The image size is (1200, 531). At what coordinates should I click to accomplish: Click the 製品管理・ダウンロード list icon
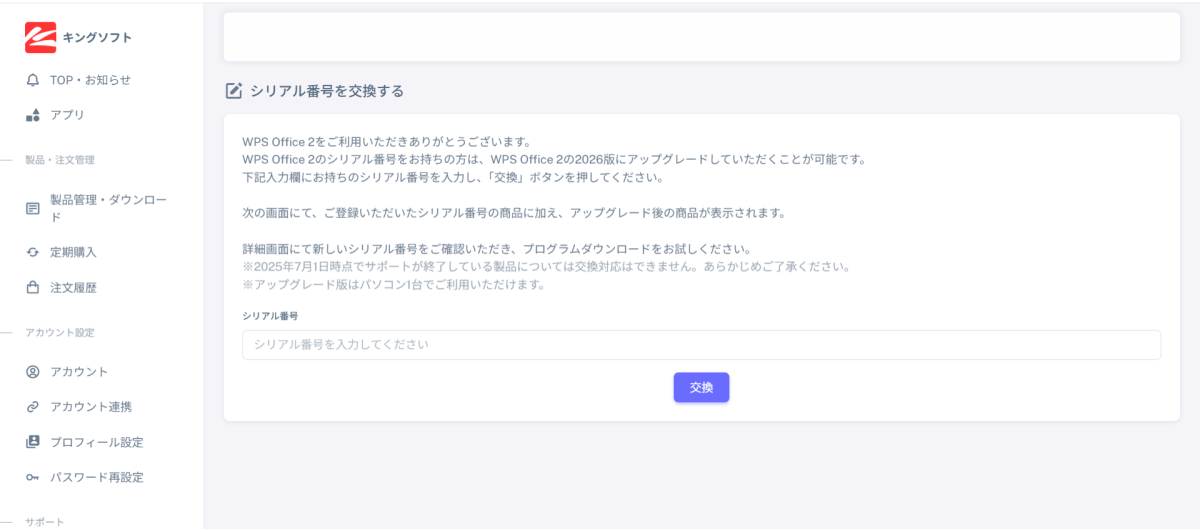(x=33, y=208)
